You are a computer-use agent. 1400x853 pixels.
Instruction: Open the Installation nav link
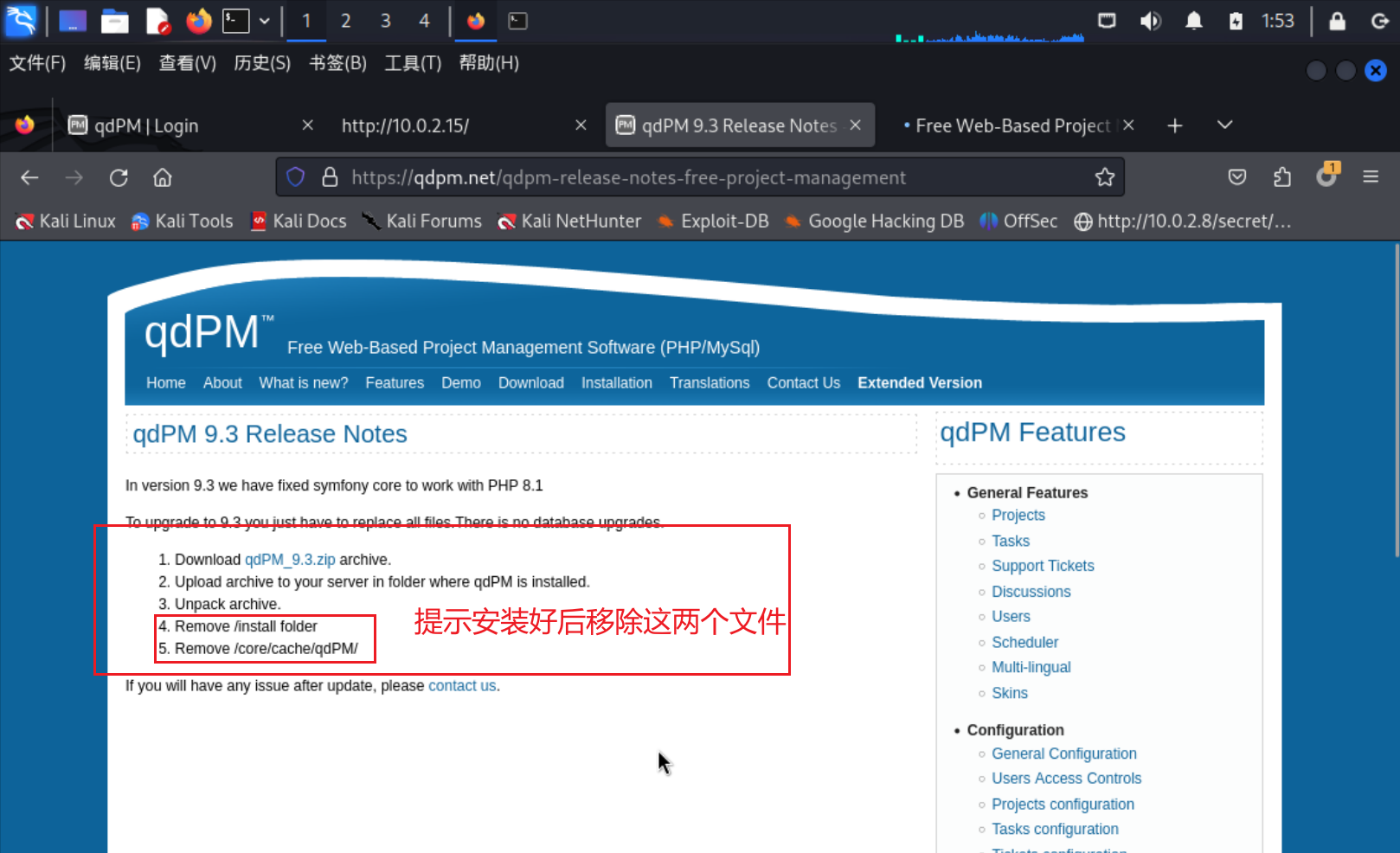(617, 382)
